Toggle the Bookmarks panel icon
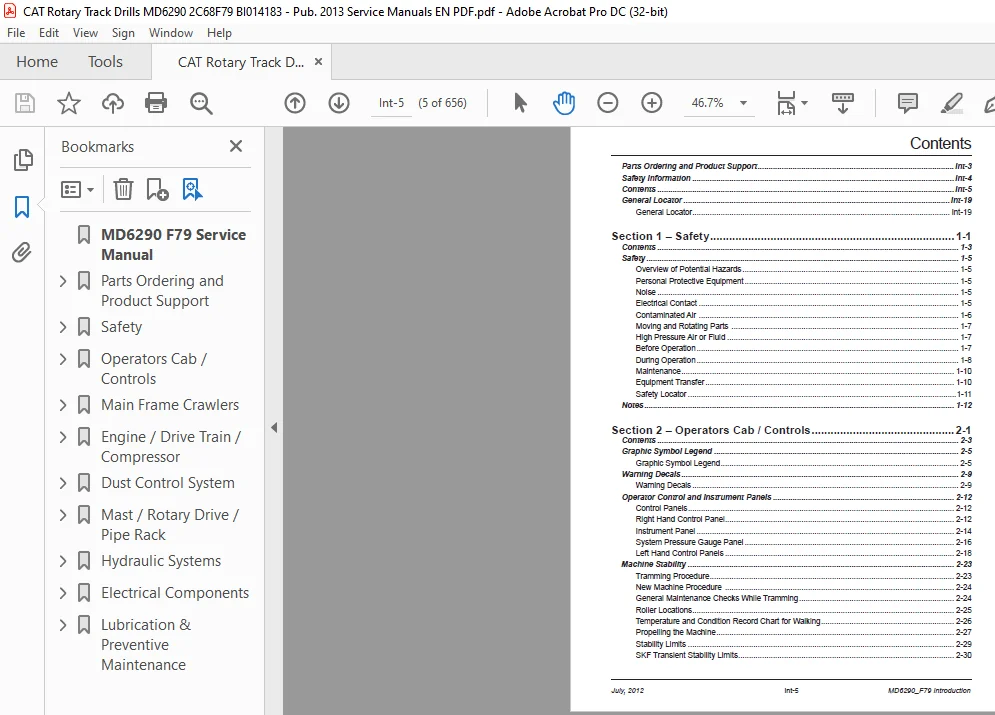 coord(22,207)
